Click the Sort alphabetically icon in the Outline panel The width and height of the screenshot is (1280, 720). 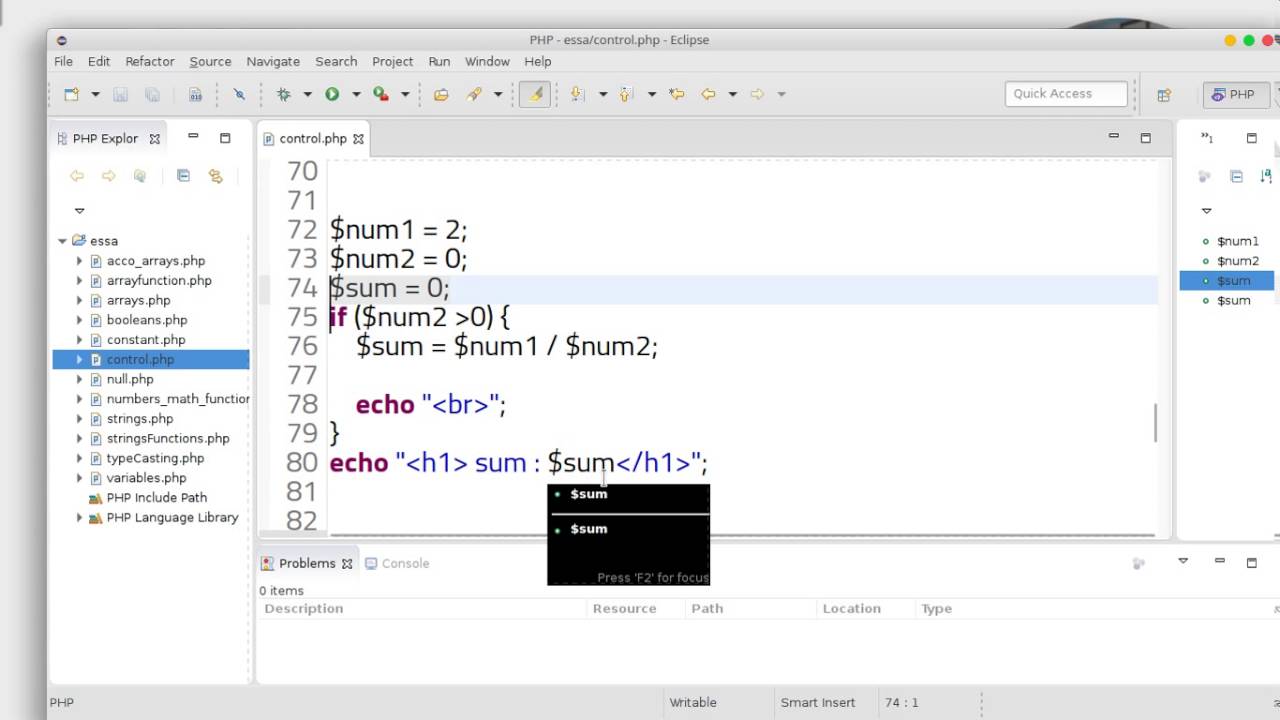(1266, 176)
